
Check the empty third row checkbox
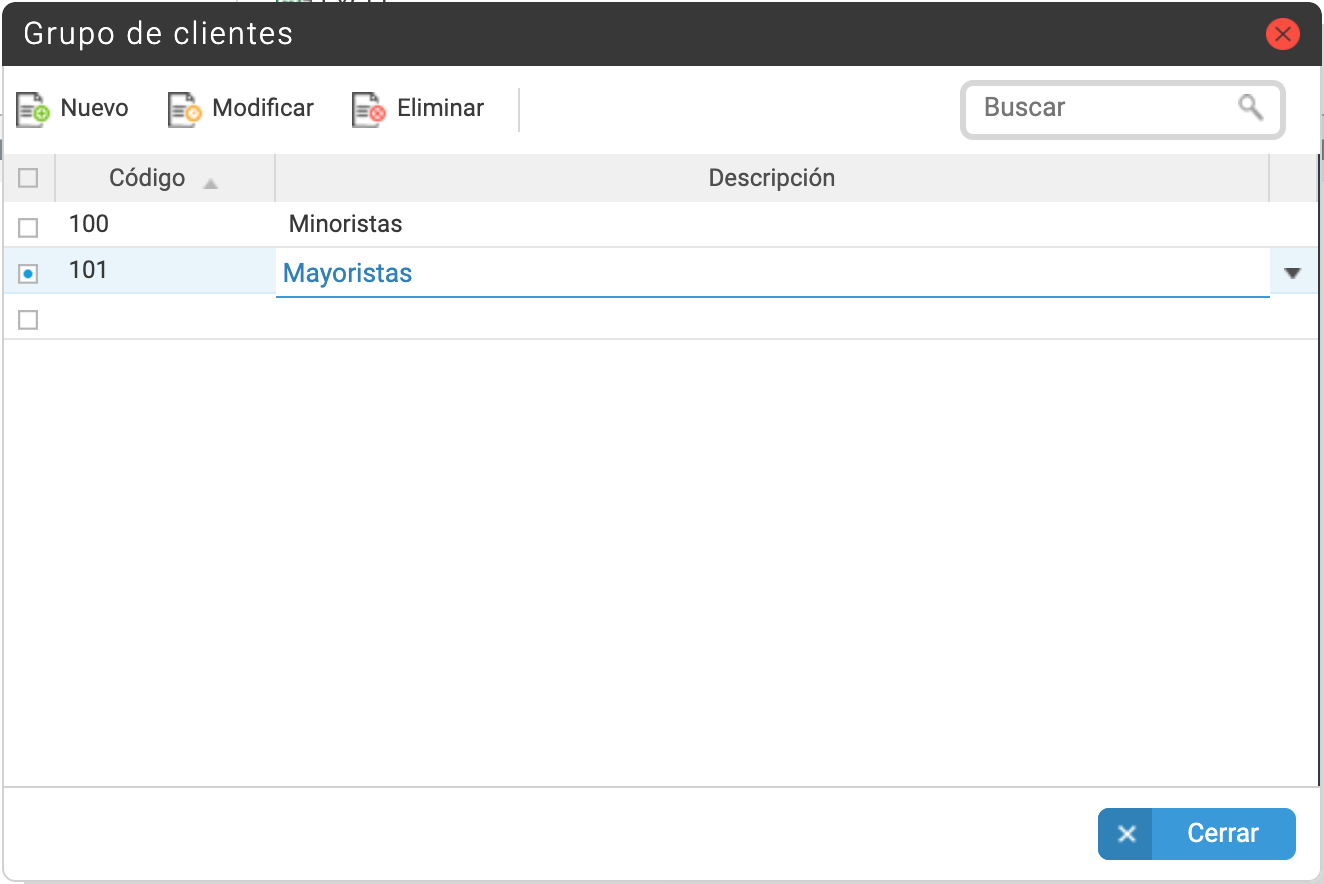click(28, 319)
